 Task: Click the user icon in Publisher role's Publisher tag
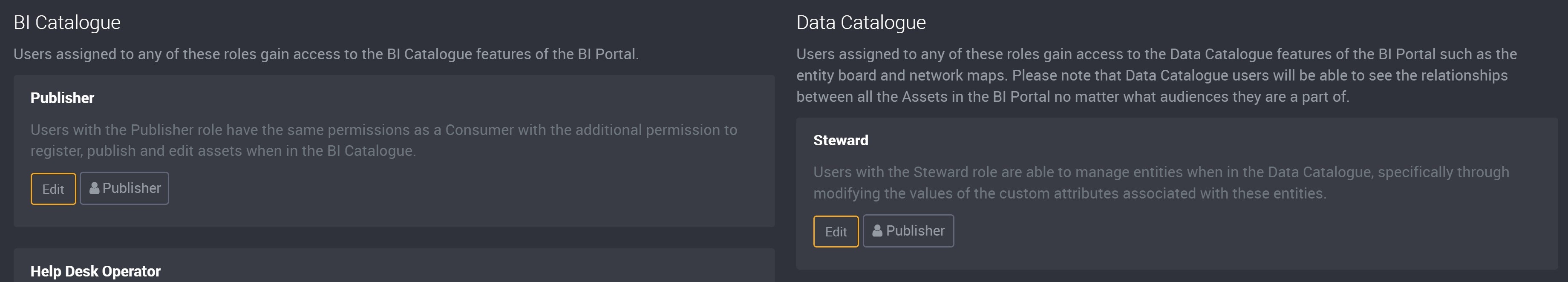94,188
